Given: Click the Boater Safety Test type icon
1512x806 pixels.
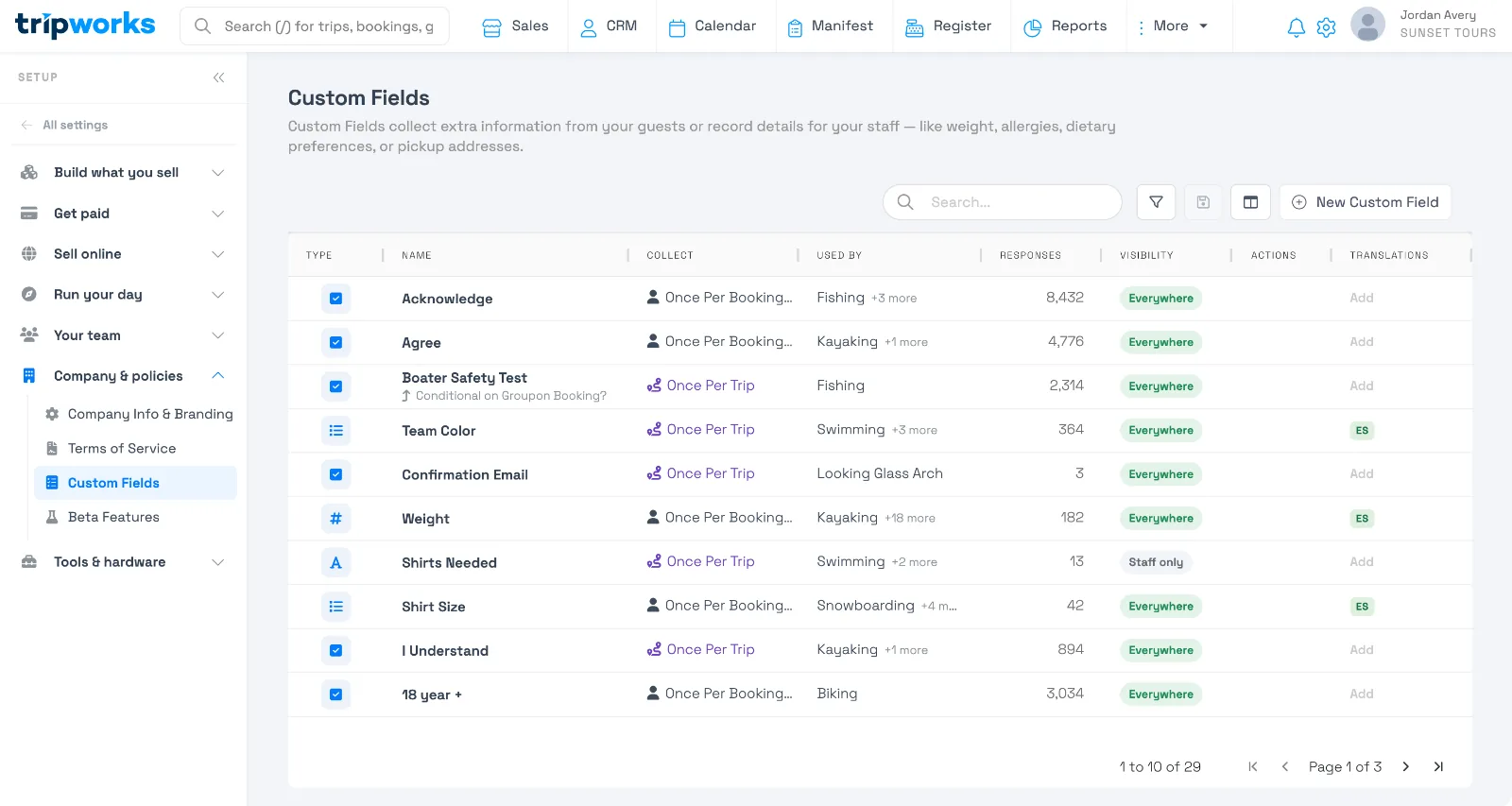Looking at the screenshot, I should click(x=335, y=386).
